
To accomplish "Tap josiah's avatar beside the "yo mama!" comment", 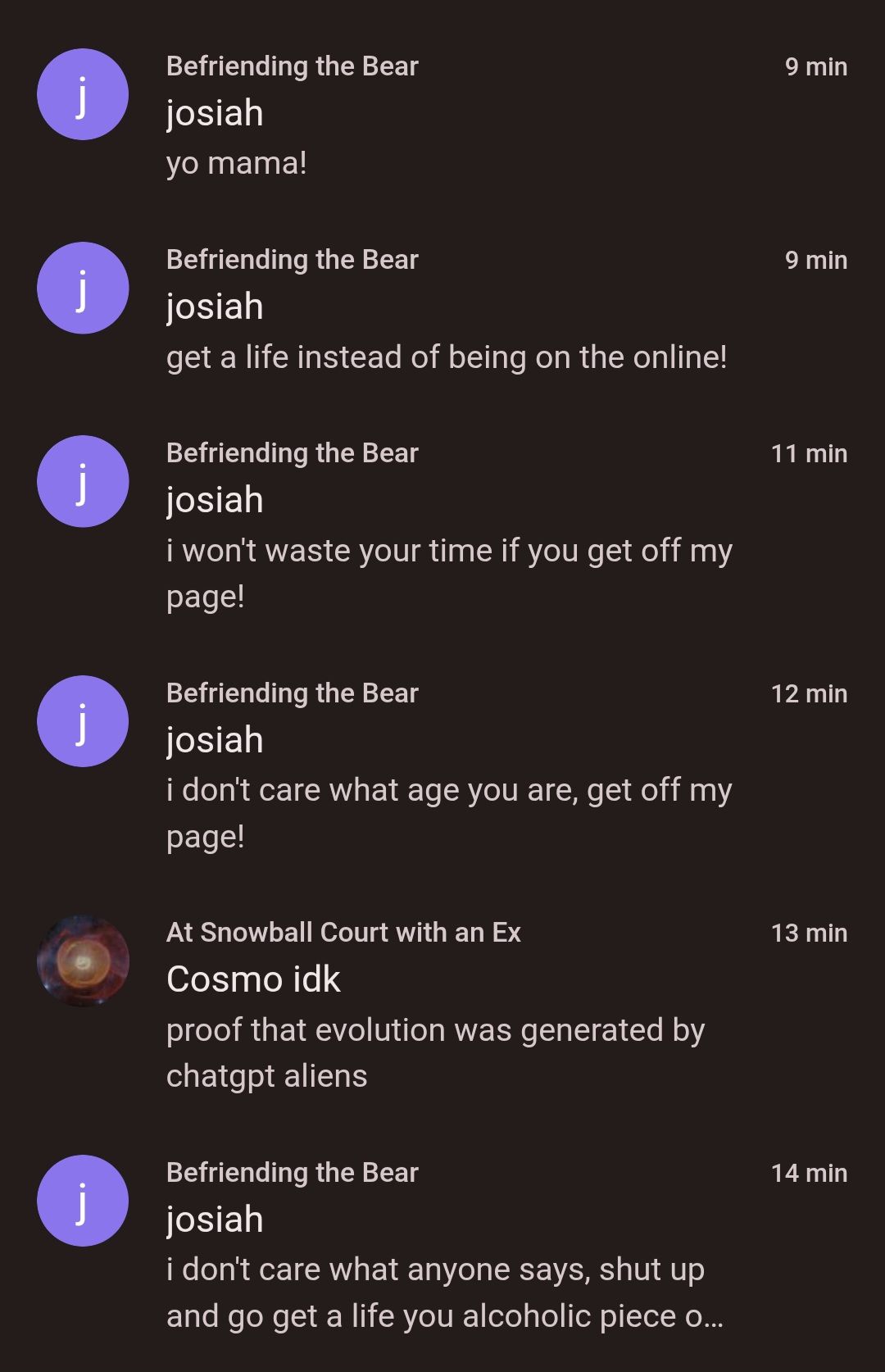I will tap(83, 94).
